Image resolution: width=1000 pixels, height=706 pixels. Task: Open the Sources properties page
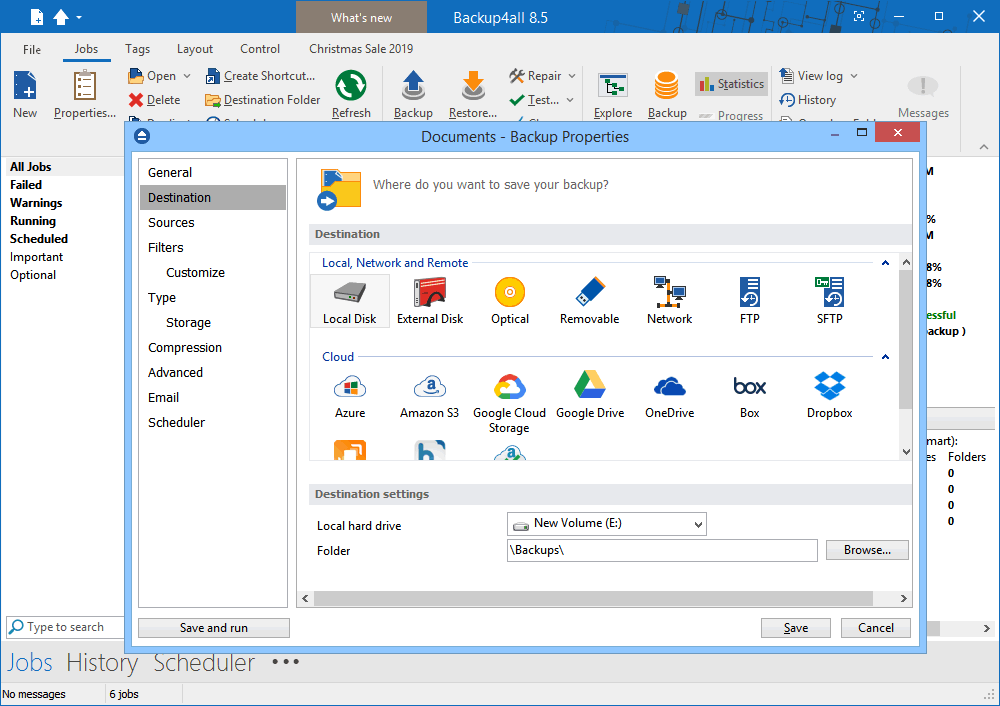[212, 223]
